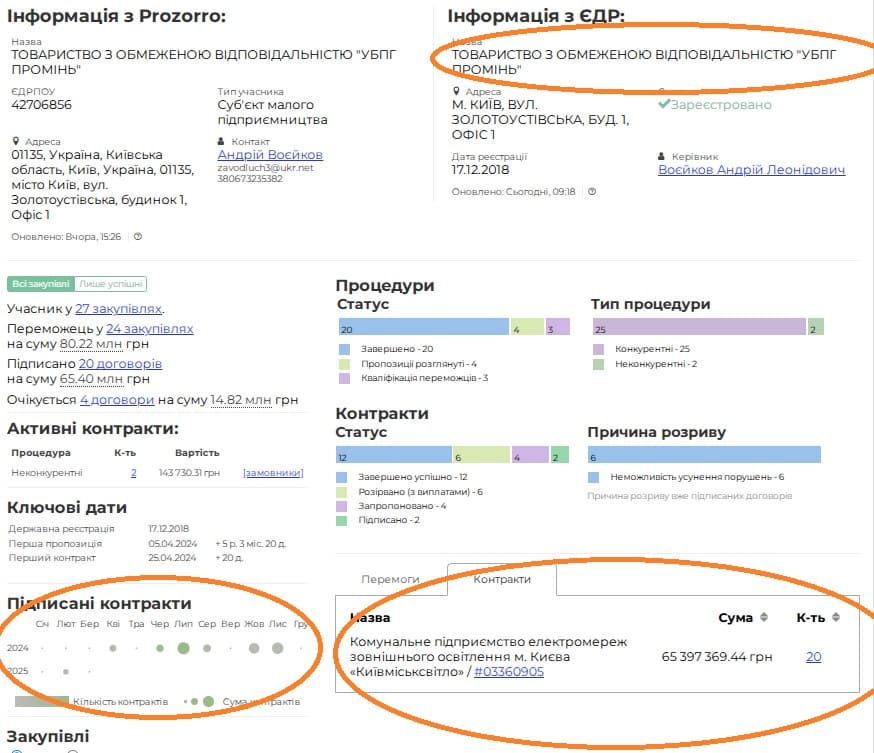Open the 'Андрій Воєйков' contact link
The width and height of the screenshot is (874, 753).
pyautogui.click(x=270, y=155)
